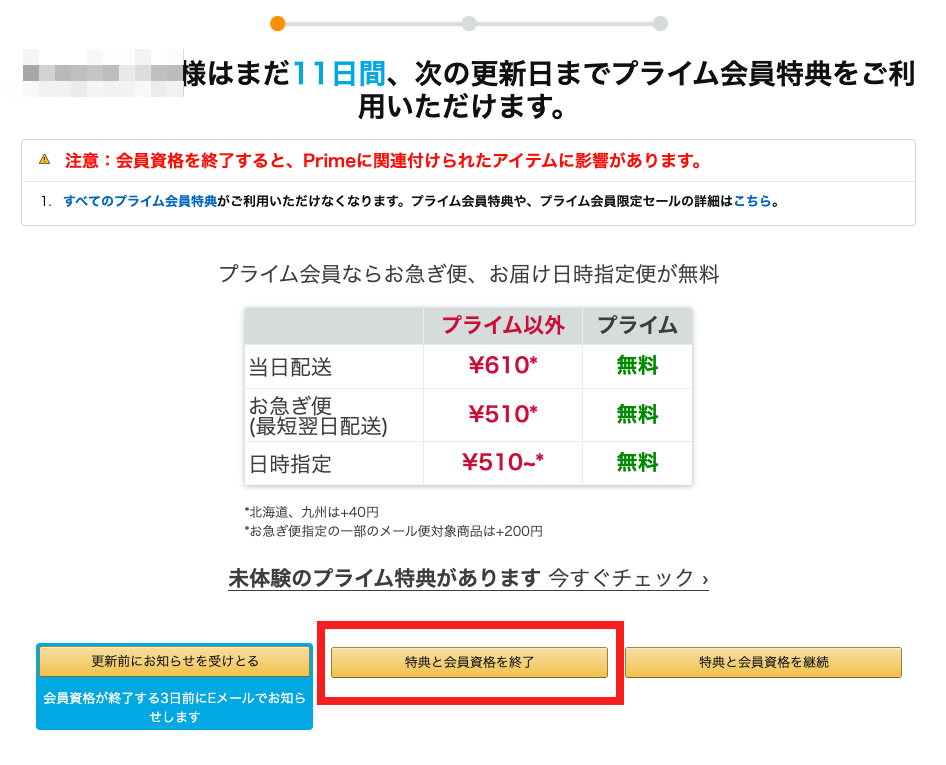Click the 当日配送 row label
Screen dimensions: 946x765
pos(290,367)
